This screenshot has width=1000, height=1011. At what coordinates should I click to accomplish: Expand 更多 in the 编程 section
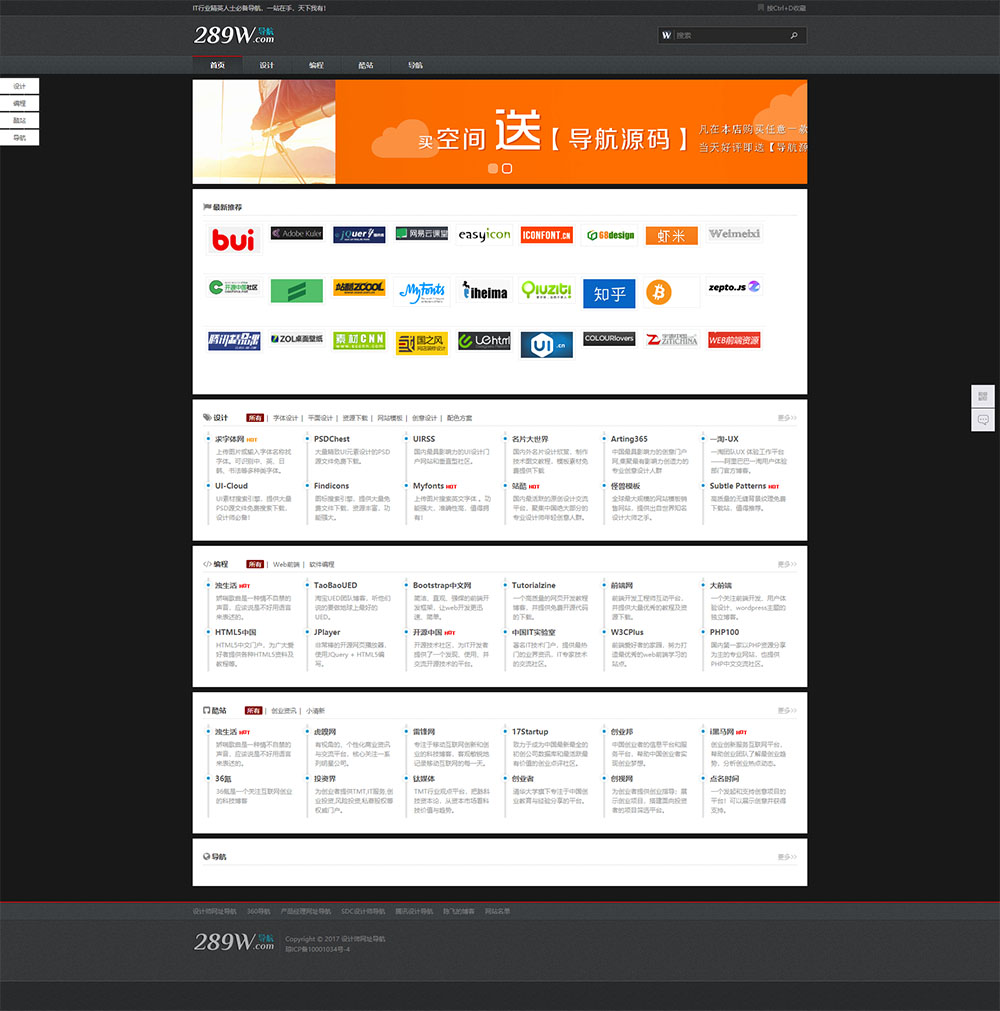click(787, 564)
